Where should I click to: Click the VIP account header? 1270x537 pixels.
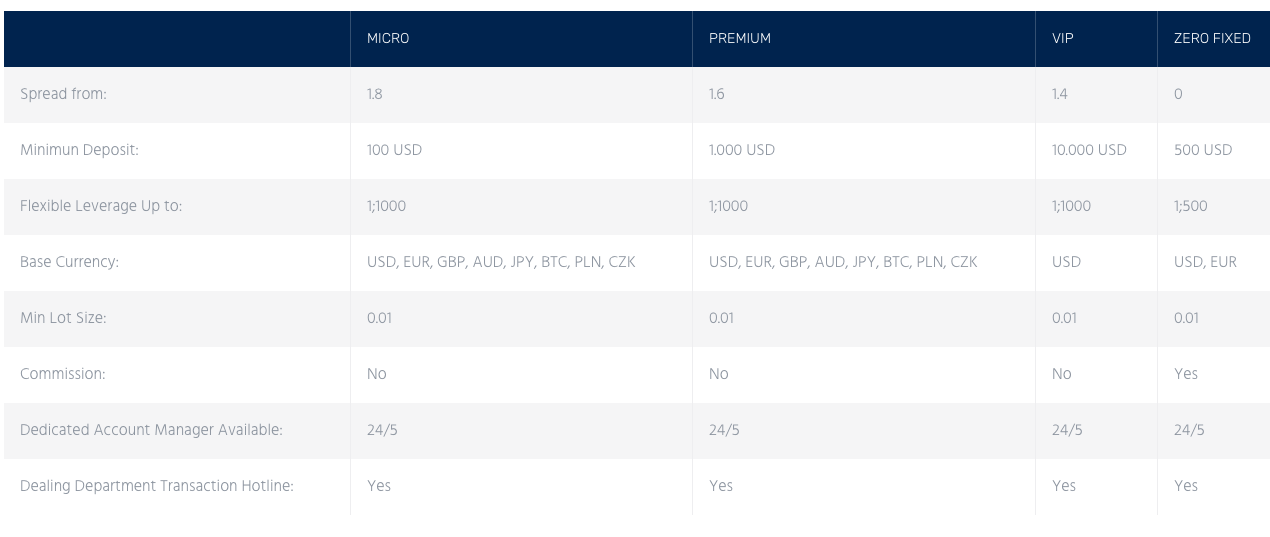click(1062, 39)
